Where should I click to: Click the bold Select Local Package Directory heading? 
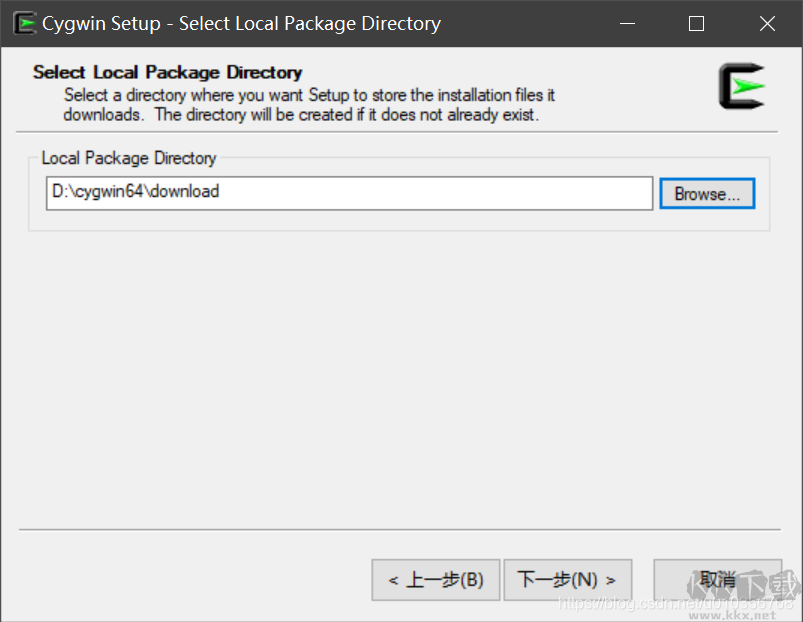pyautogui.click(x=167, y=72)
